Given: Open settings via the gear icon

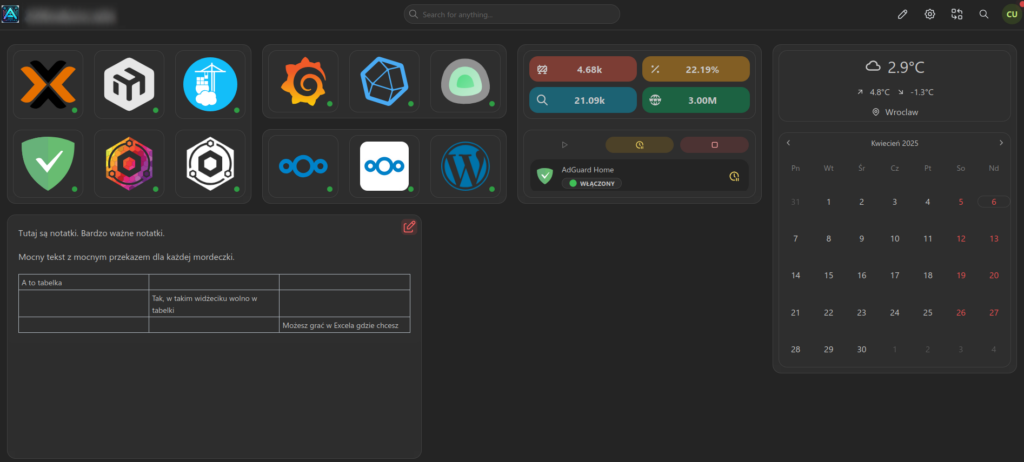Looking at the screenshot, I should click(930, 14).
